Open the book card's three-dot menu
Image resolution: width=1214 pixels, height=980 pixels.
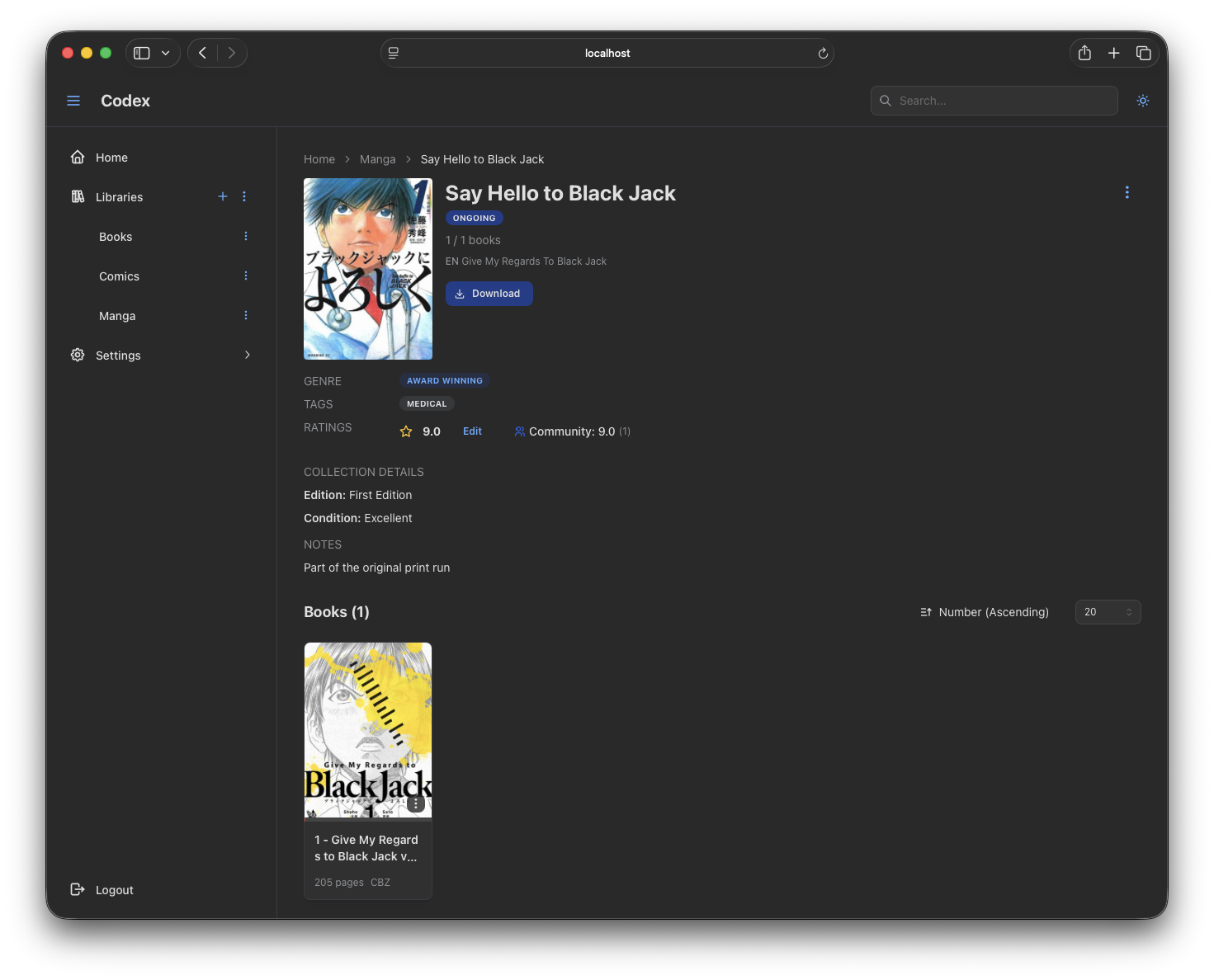[x=416, y=803]
